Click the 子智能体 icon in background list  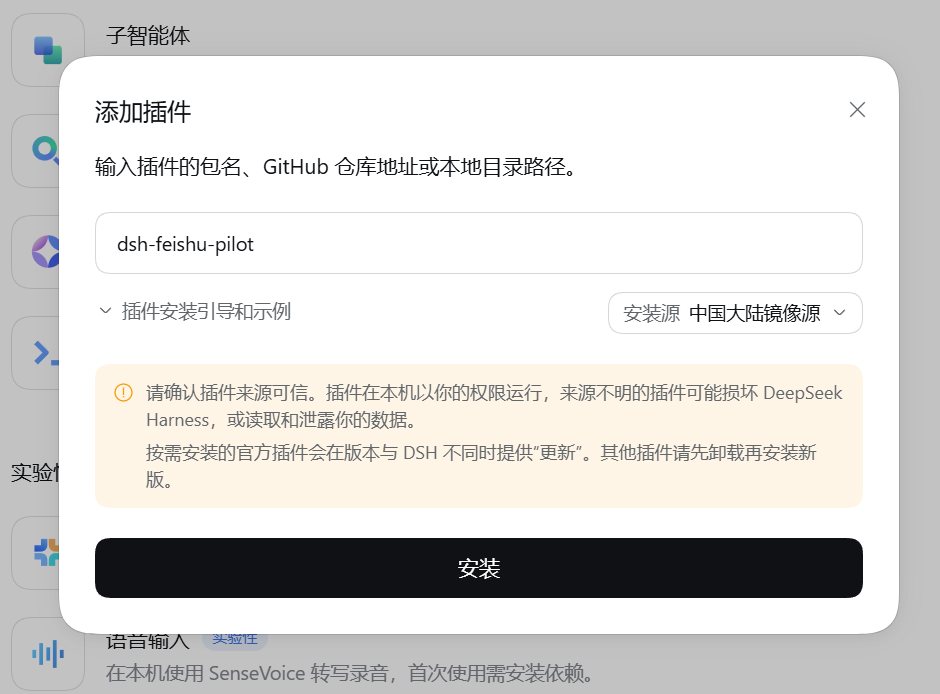click(x=47, y=50)
